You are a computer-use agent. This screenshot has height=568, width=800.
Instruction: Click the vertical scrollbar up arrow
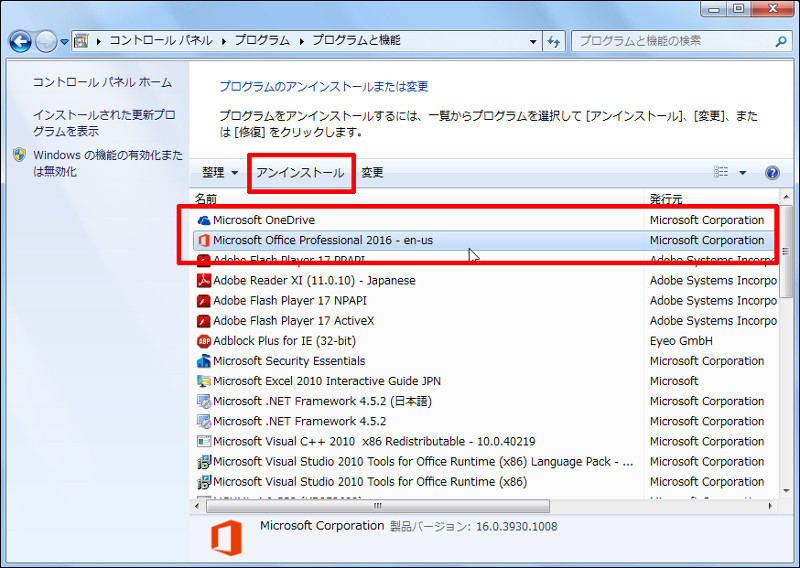tap(786, 196)
